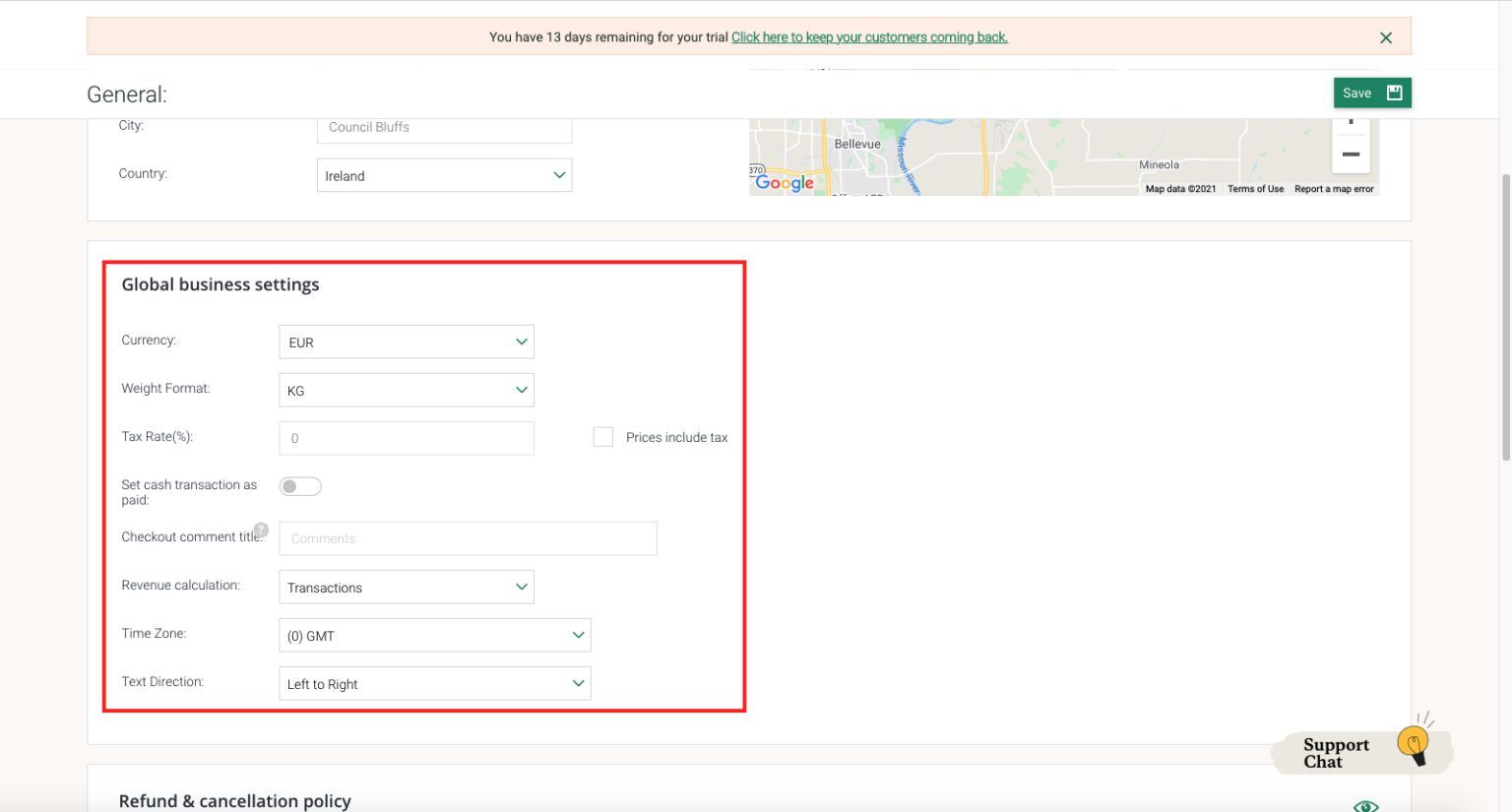
Task: Dismiss the trial banner with the X
Action: pos(1386,37)
